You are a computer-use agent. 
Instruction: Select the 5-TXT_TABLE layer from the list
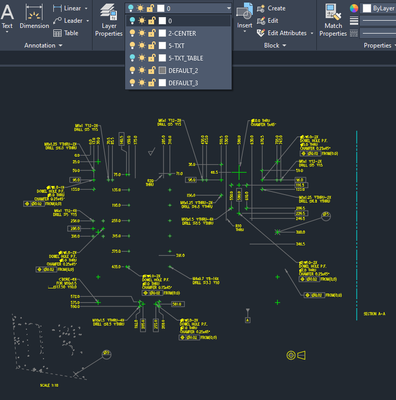click(x=179, y=58)
